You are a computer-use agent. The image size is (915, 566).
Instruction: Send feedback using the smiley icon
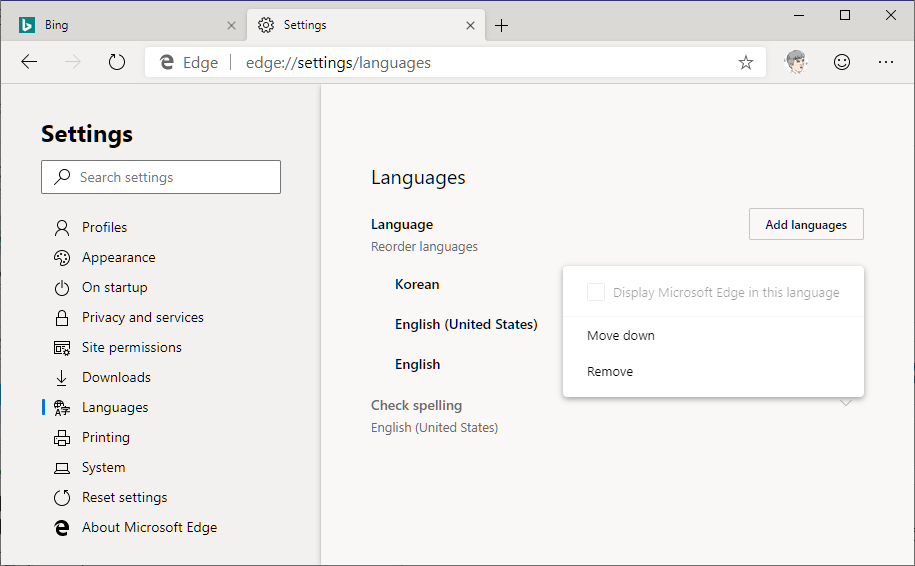coord(841,62)
